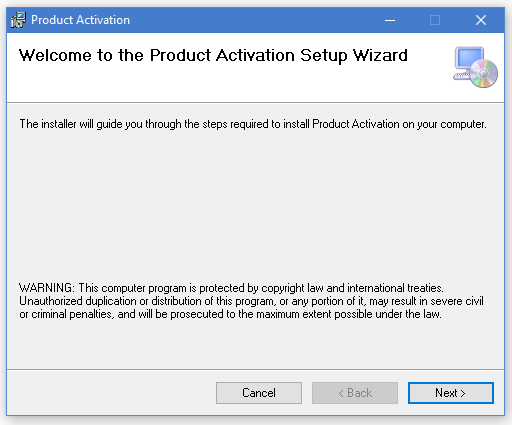Click the disabled < Back button
This screenshot has width=512, height=425.
355,393
